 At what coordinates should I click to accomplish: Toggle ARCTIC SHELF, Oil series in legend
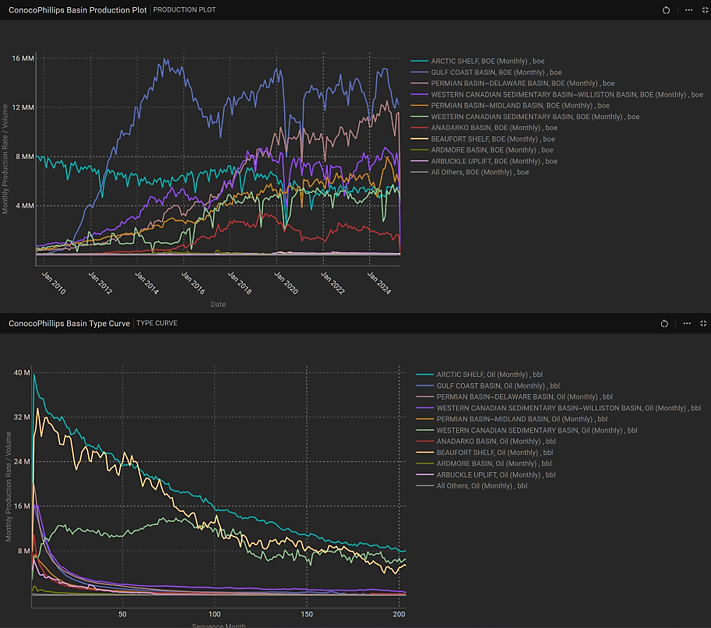click(x=479, y=375)
